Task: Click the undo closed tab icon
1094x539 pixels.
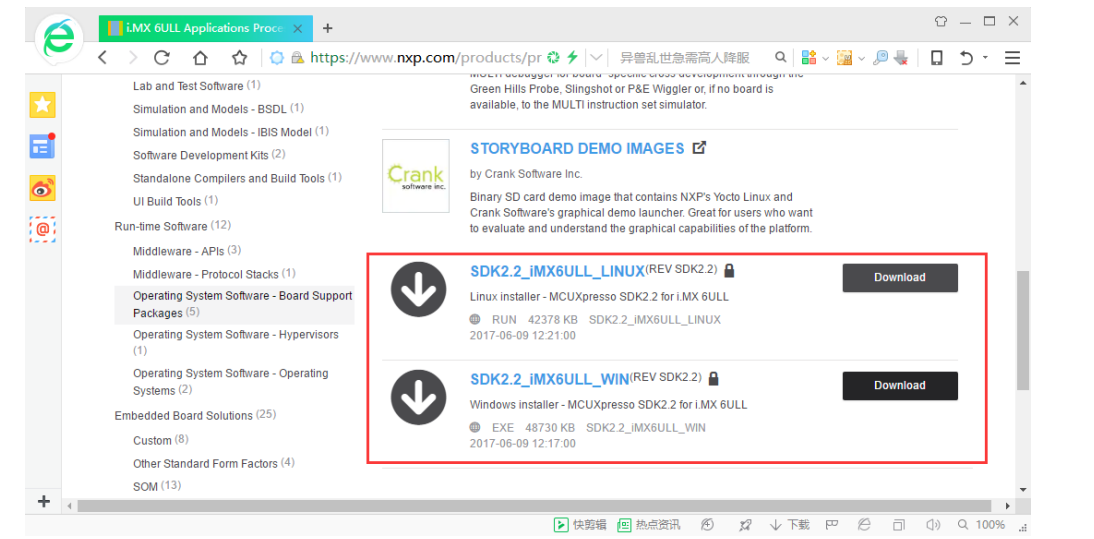Action: 966,57
